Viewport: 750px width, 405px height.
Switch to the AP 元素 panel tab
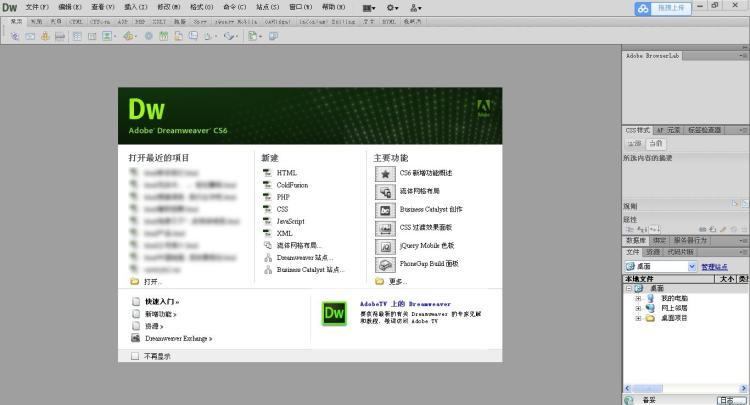668,130
